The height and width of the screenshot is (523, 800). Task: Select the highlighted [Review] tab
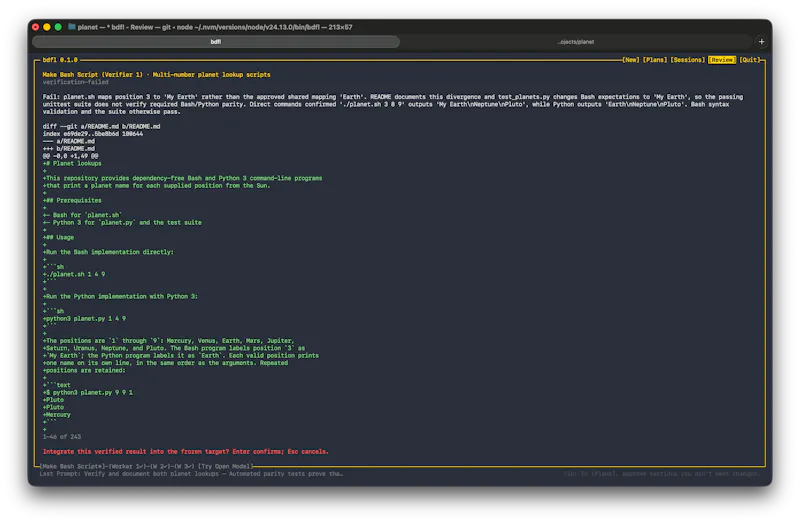721,60
